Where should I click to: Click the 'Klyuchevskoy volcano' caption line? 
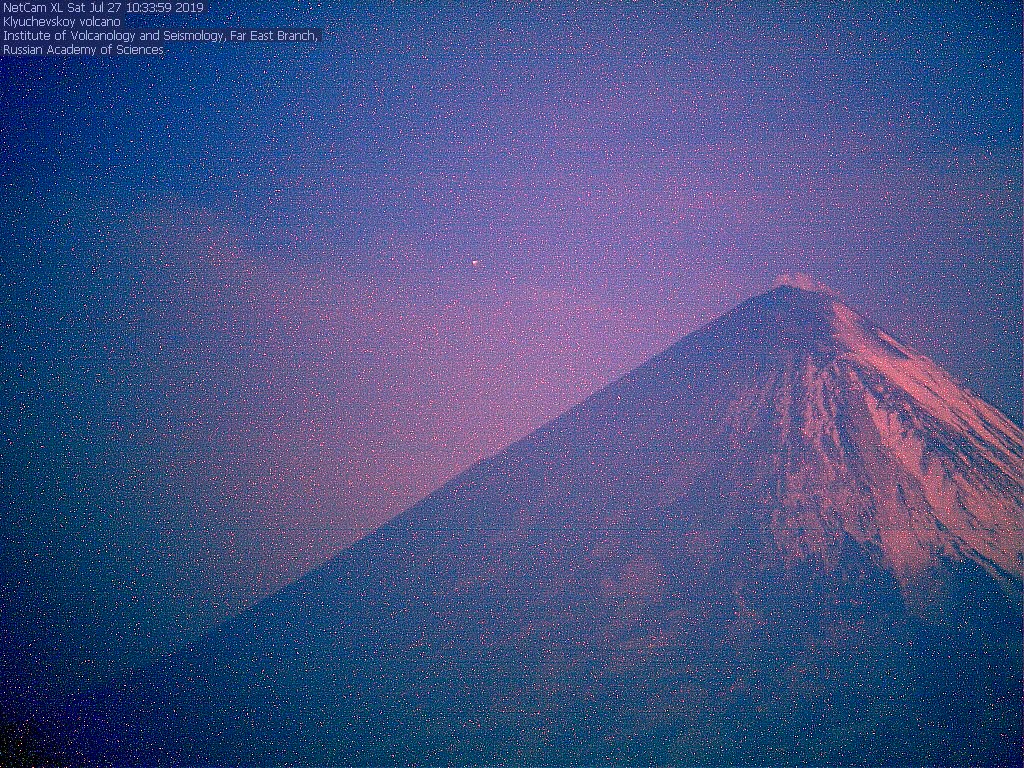62,22
